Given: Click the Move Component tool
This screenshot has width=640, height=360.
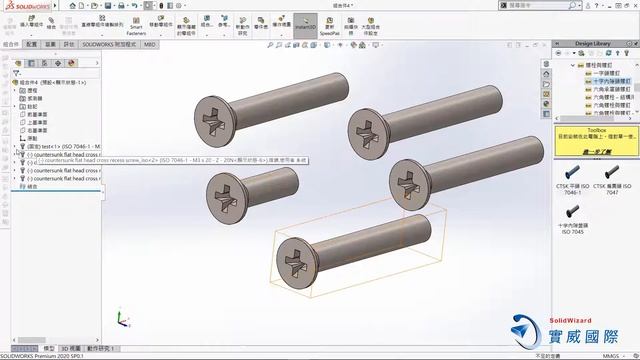Looking at the screenshot, I should tap(160, 21).
